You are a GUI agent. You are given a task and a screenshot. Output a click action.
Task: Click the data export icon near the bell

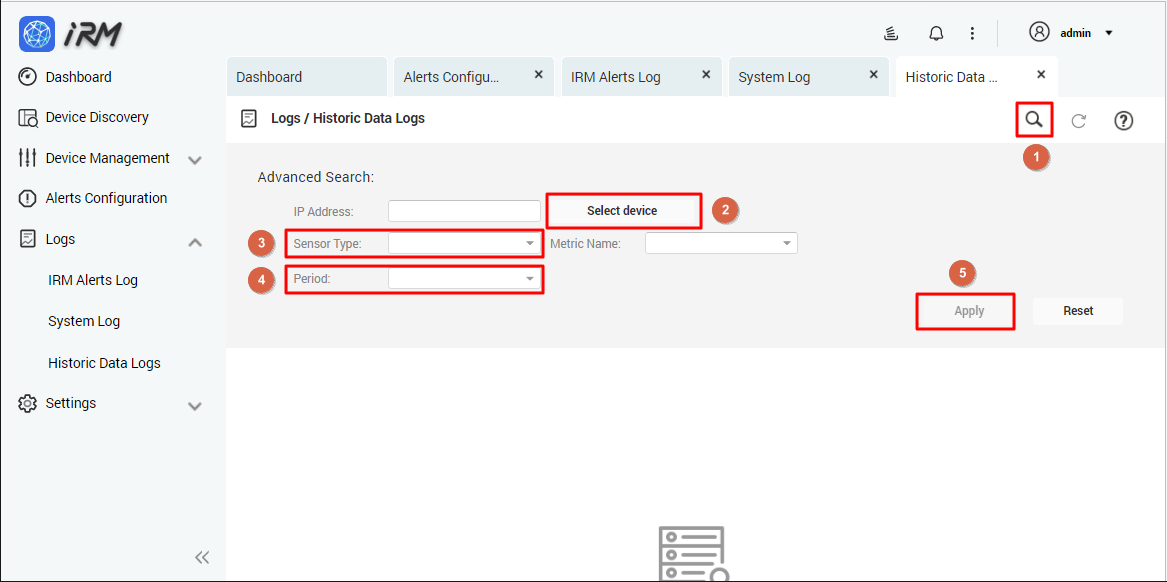coord(891,32)
